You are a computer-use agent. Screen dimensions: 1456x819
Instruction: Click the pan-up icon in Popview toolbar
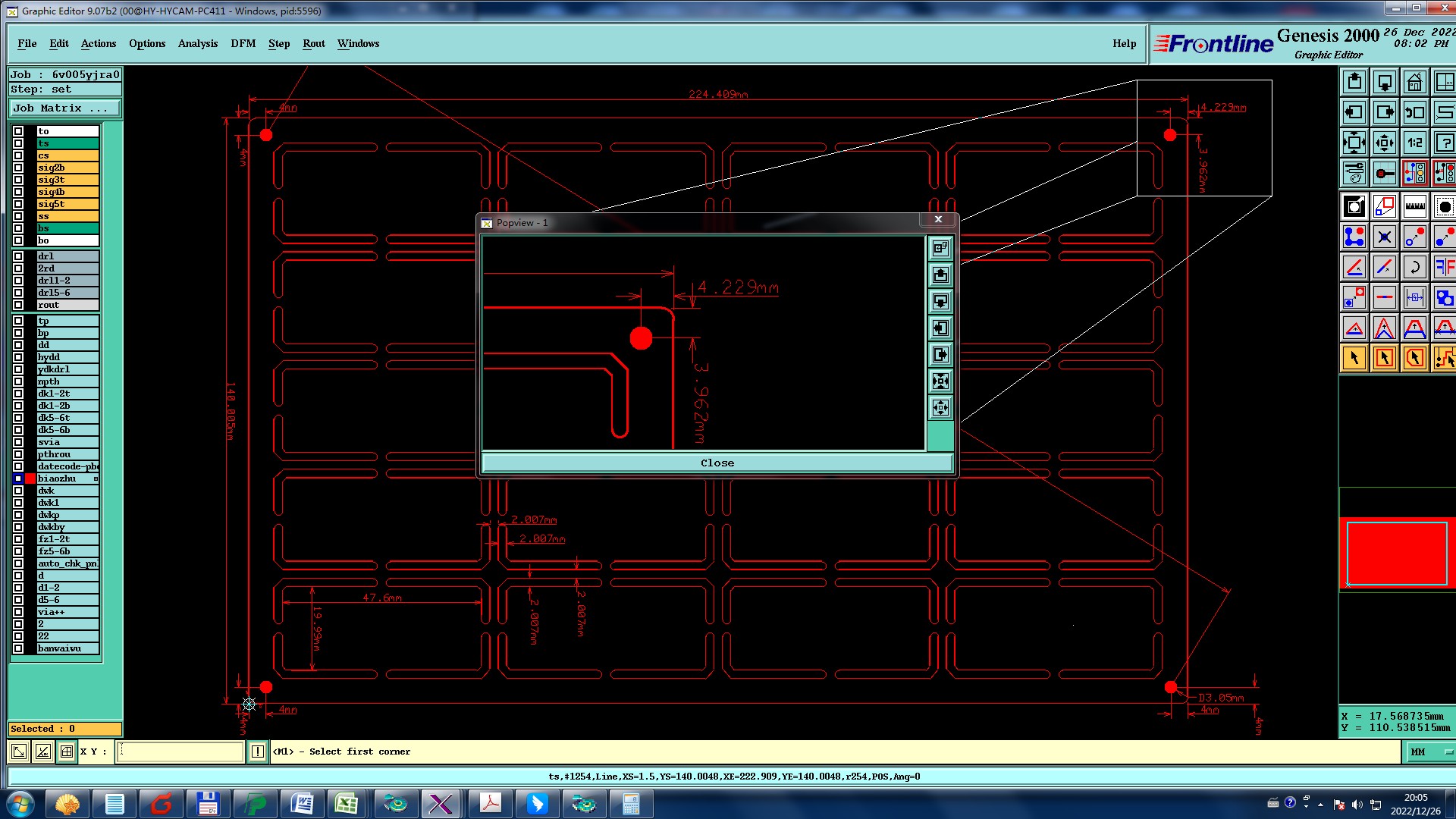point(940,275)
